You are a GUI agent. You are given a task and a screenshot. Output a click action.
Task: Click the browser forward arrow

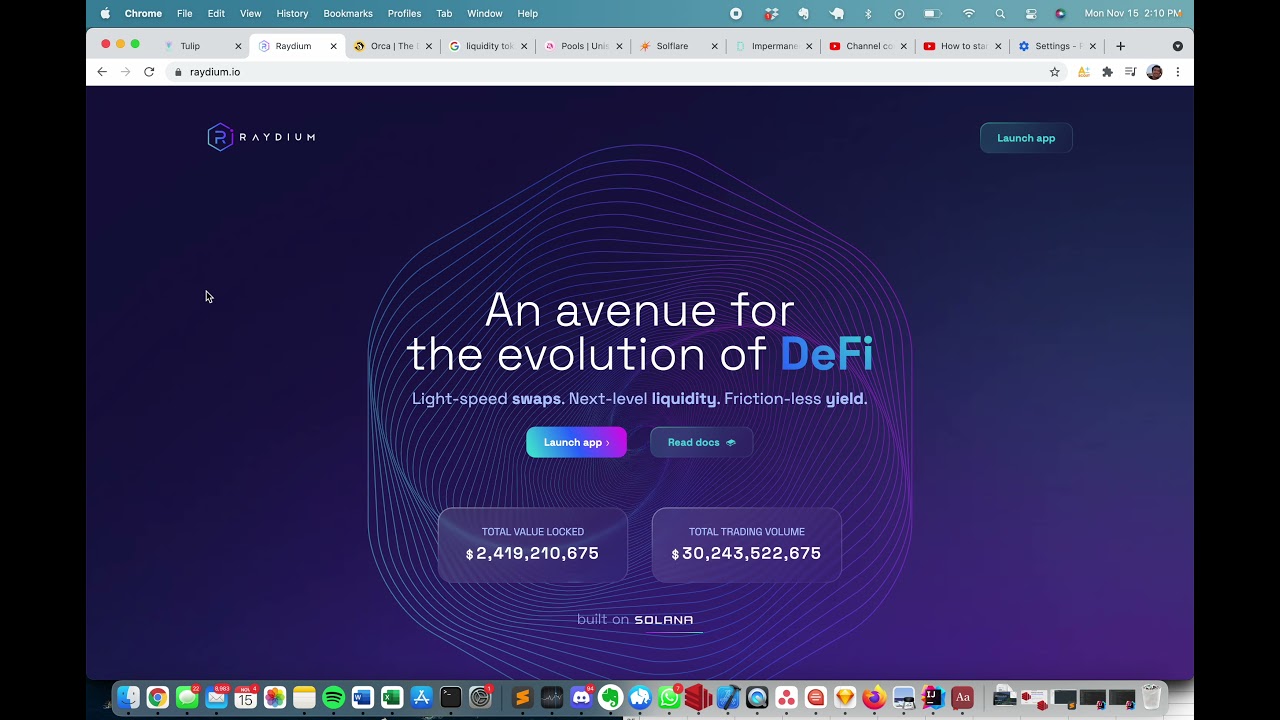(x=125, y=72)
